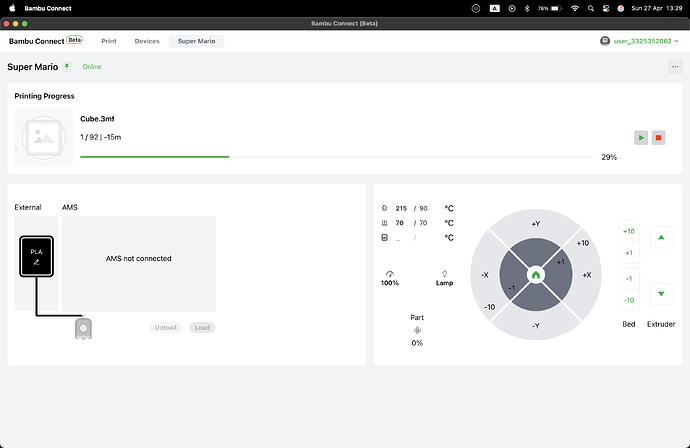Click the Bambu Connect logo text
The image size is (690, 448).
(37, 41)
